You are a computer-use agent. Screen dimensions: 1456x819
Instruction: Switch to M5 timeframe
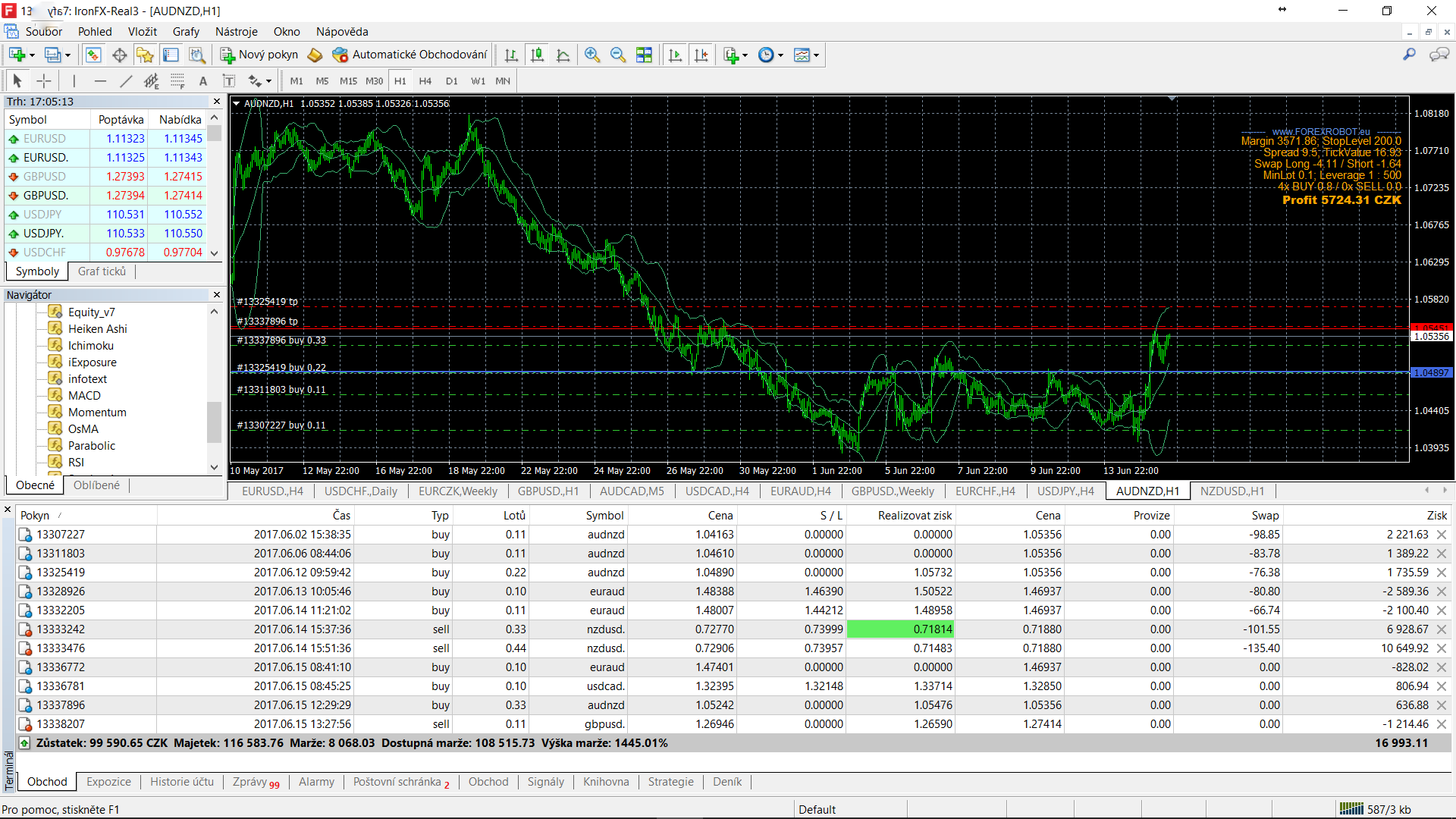(x=322, y=81)
